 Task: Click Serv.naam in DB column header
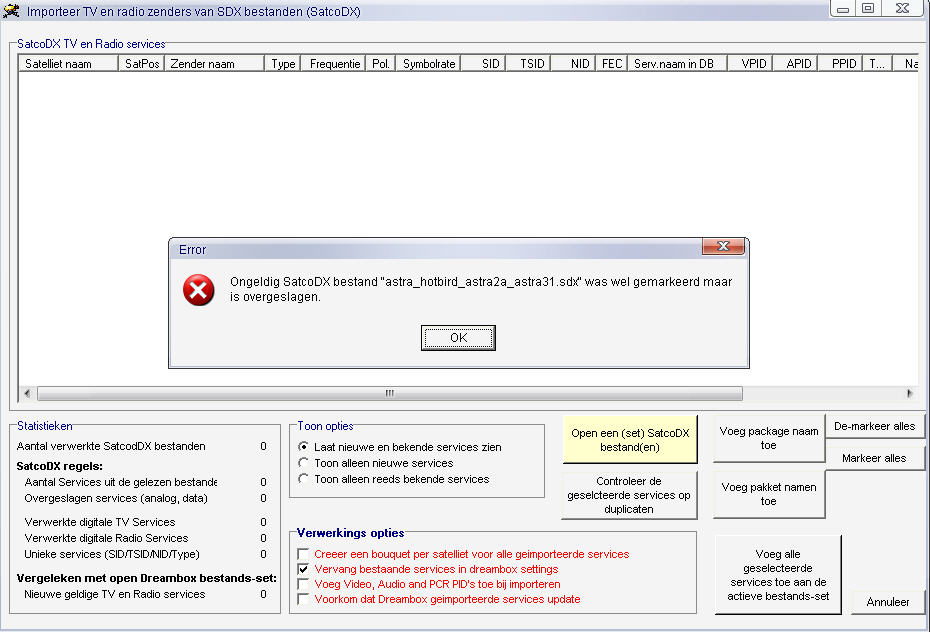677,63
